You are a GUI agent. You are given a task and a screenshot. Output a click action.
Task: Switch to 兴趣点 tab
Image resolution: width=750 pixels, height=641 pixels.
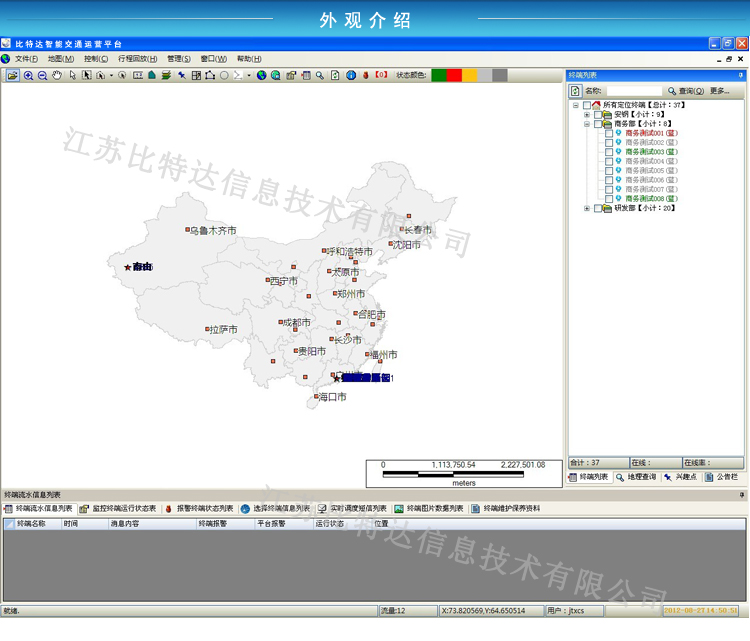click(681, 477)
